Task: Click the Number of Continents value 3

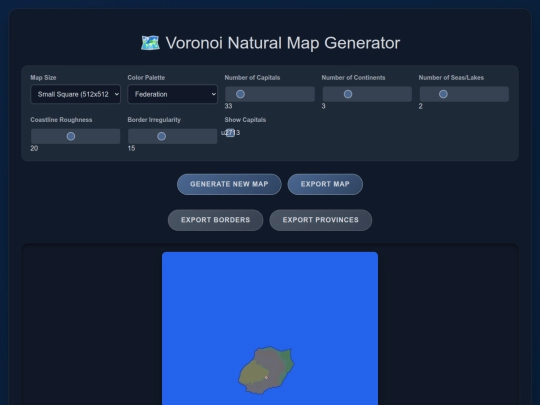Action: pos(323,106)
